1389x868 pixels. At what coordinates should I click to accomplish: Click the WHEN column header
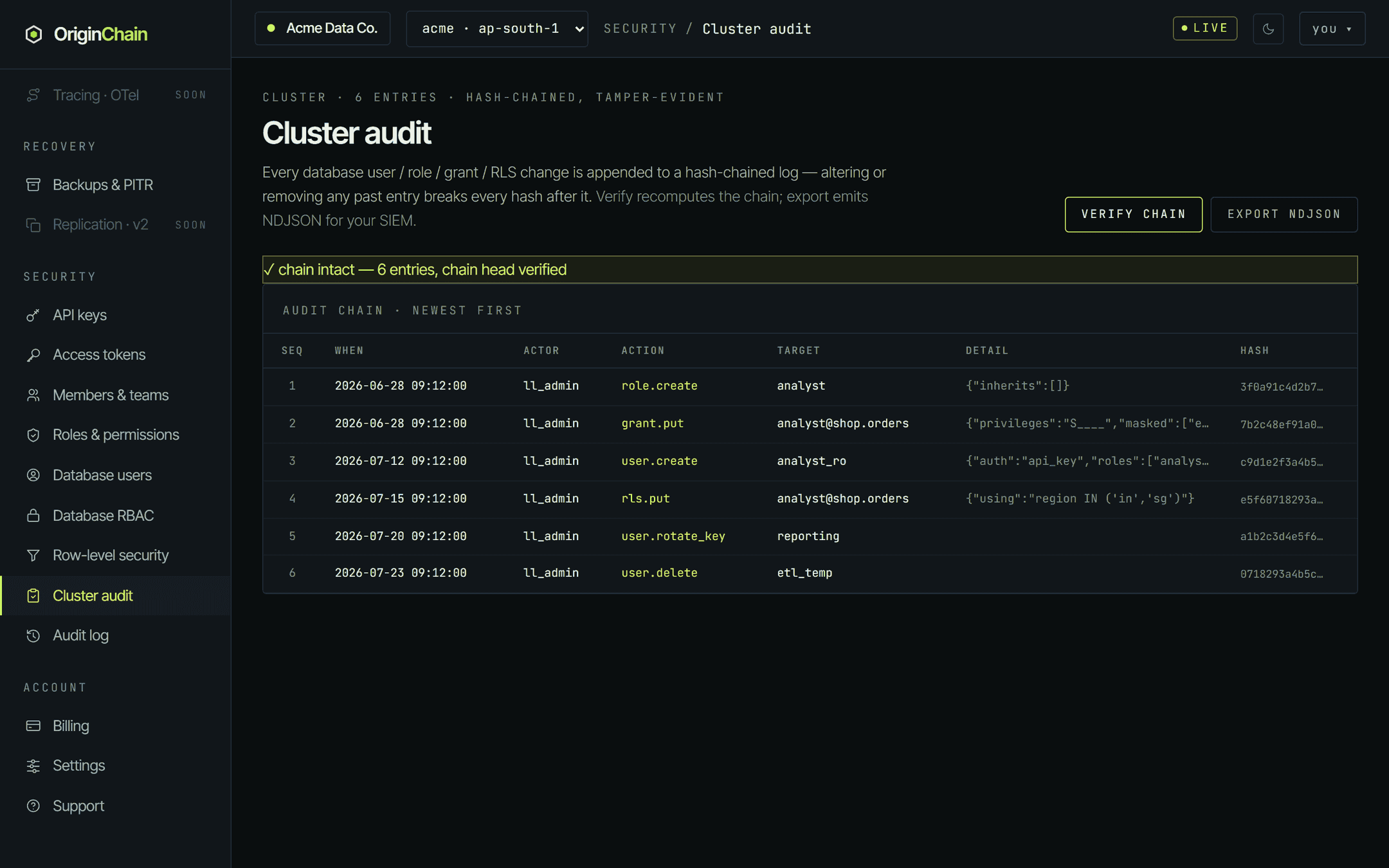tap(349, 350)
